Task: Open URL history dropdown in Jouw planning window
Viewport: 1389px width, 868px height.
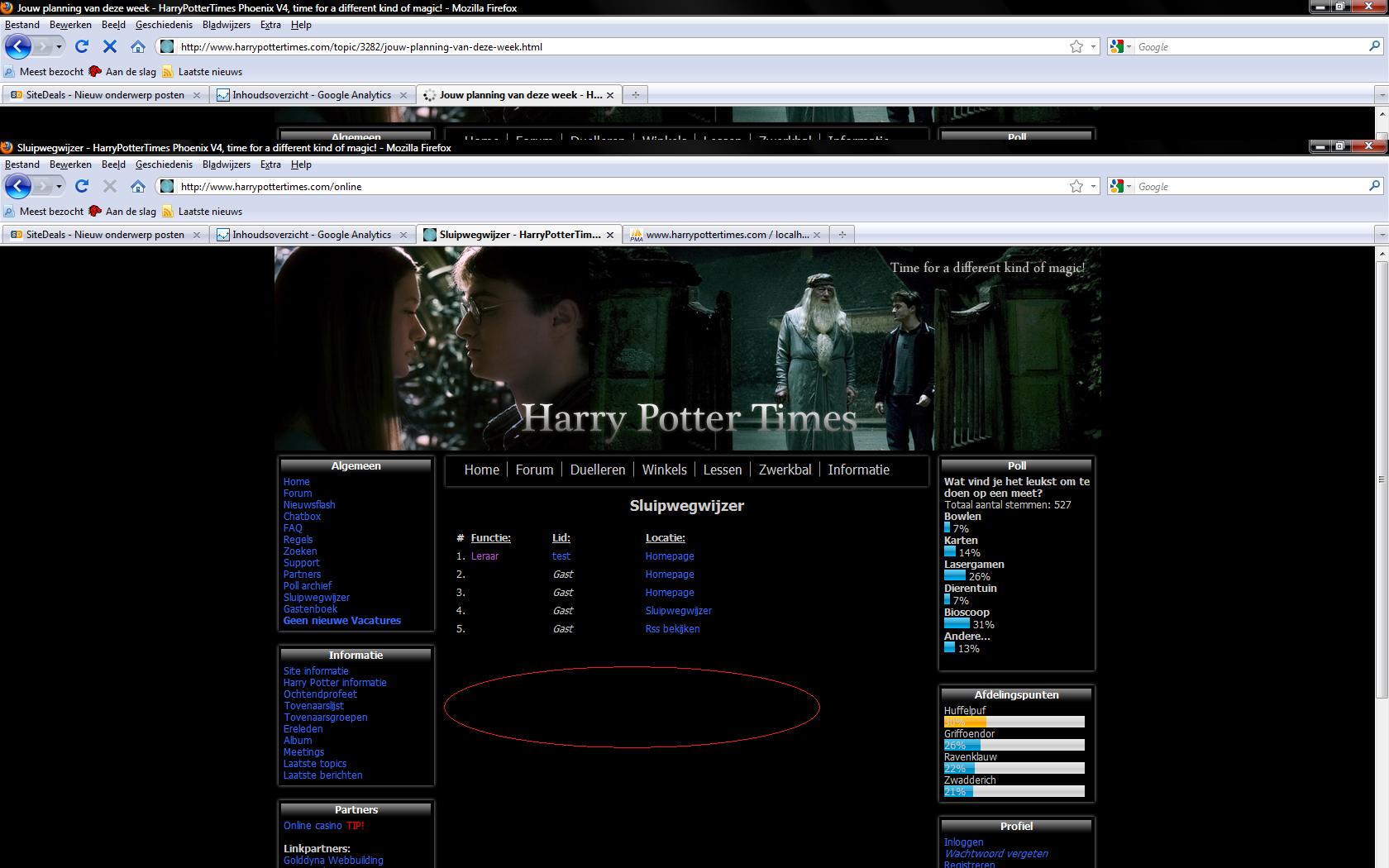Action: pyautogui.click(x=1093, y=47)
